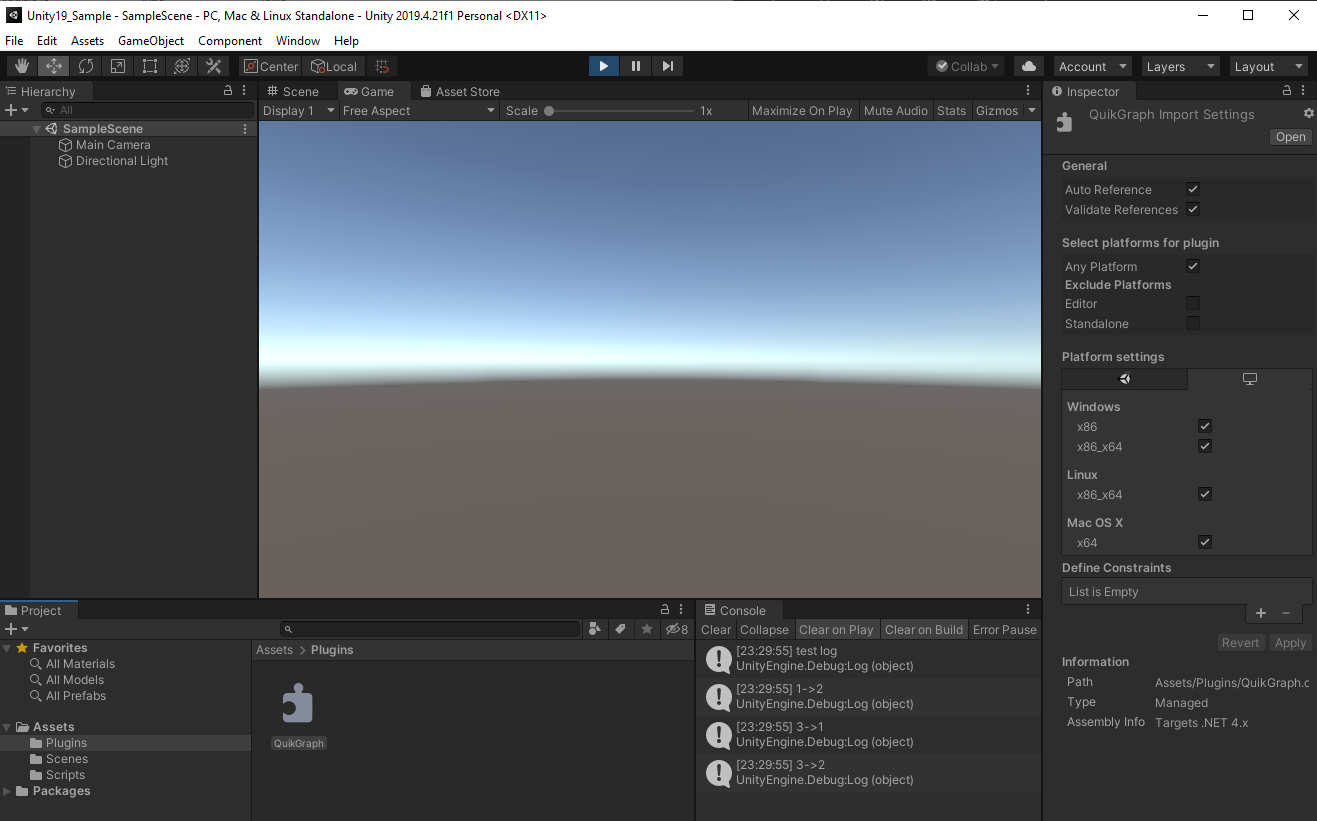This screenshot has width=1317, height=821.
Task: Click the Step forward button
Action: coord(668,66)
